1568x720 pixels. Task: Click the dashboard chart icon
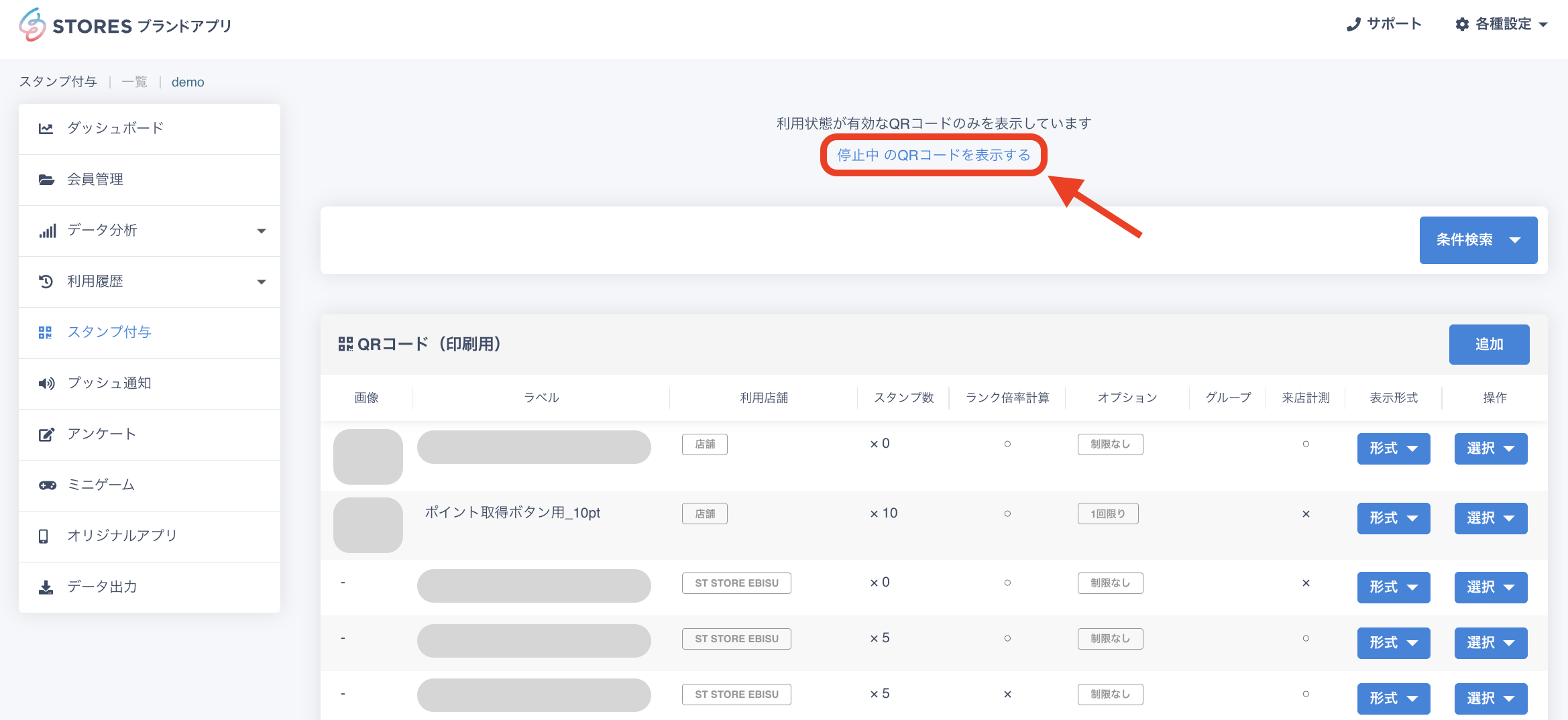[x=46, y=128]
